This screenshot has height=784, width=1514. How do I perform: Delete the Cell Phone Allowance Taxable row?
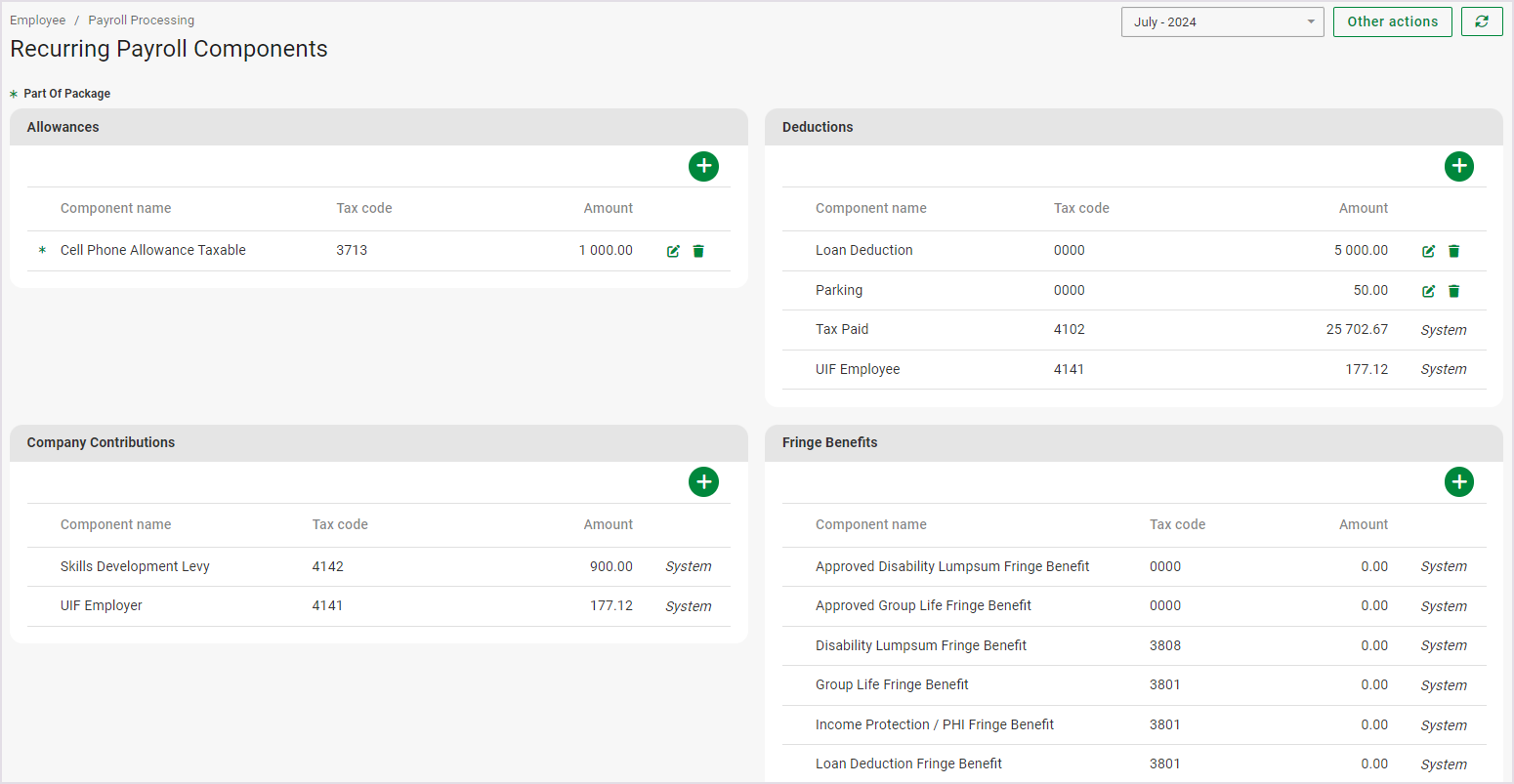698,251
